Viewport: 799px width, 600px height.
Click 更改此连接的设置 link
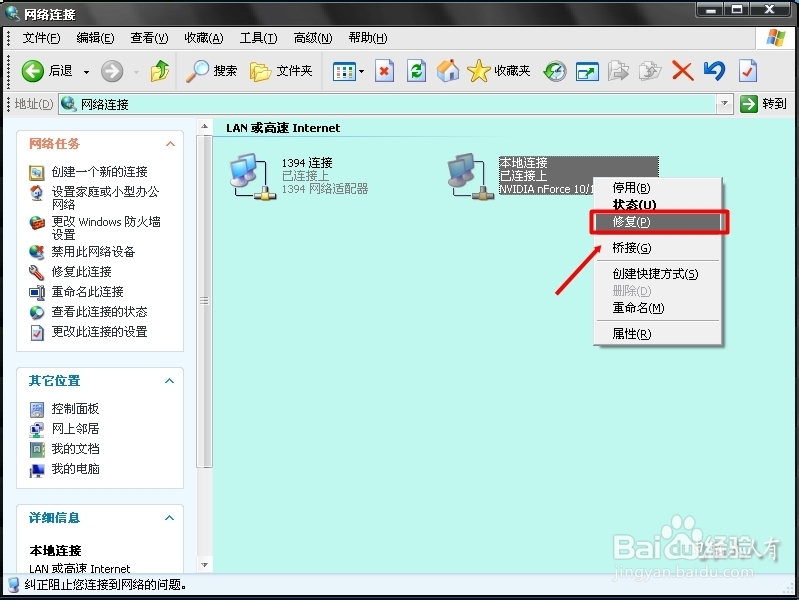(x=99, y=332)
